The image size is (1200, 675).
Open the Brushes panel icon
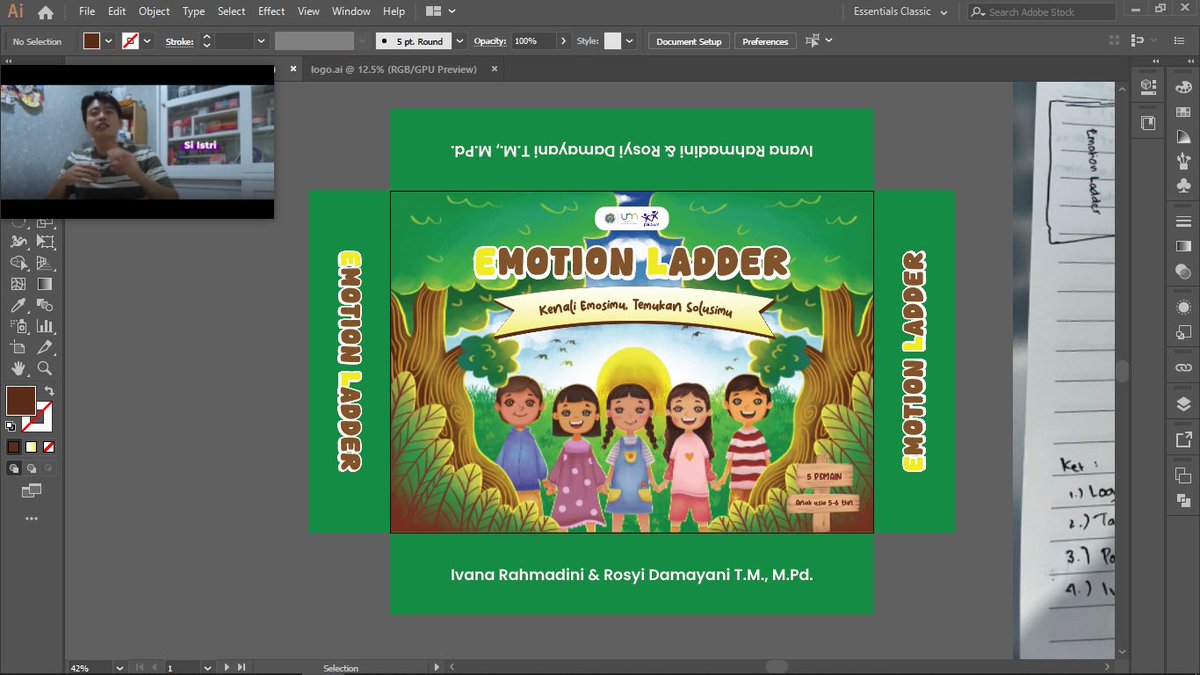point(1184,159)
